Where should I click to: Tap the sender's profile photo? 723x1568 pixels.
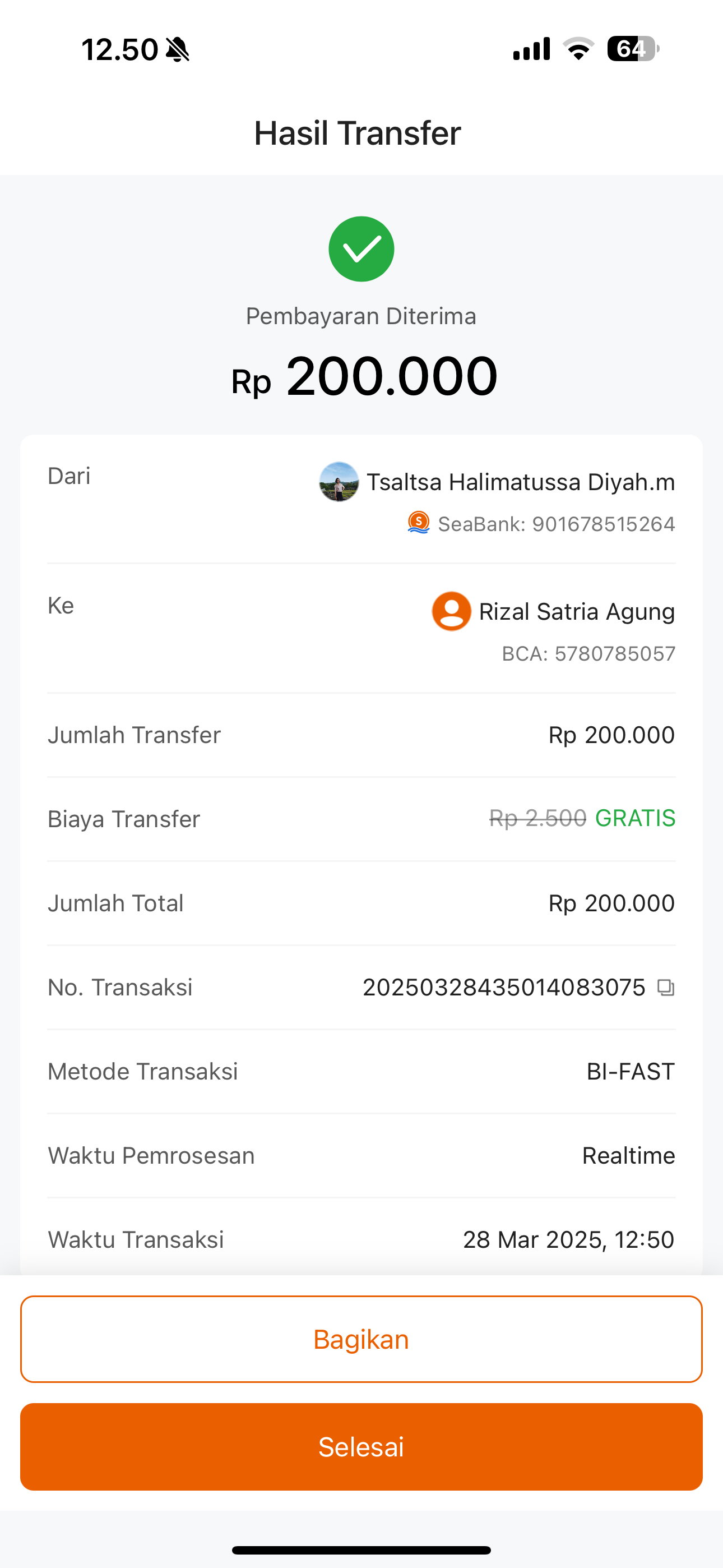click(x=339, y=482)
